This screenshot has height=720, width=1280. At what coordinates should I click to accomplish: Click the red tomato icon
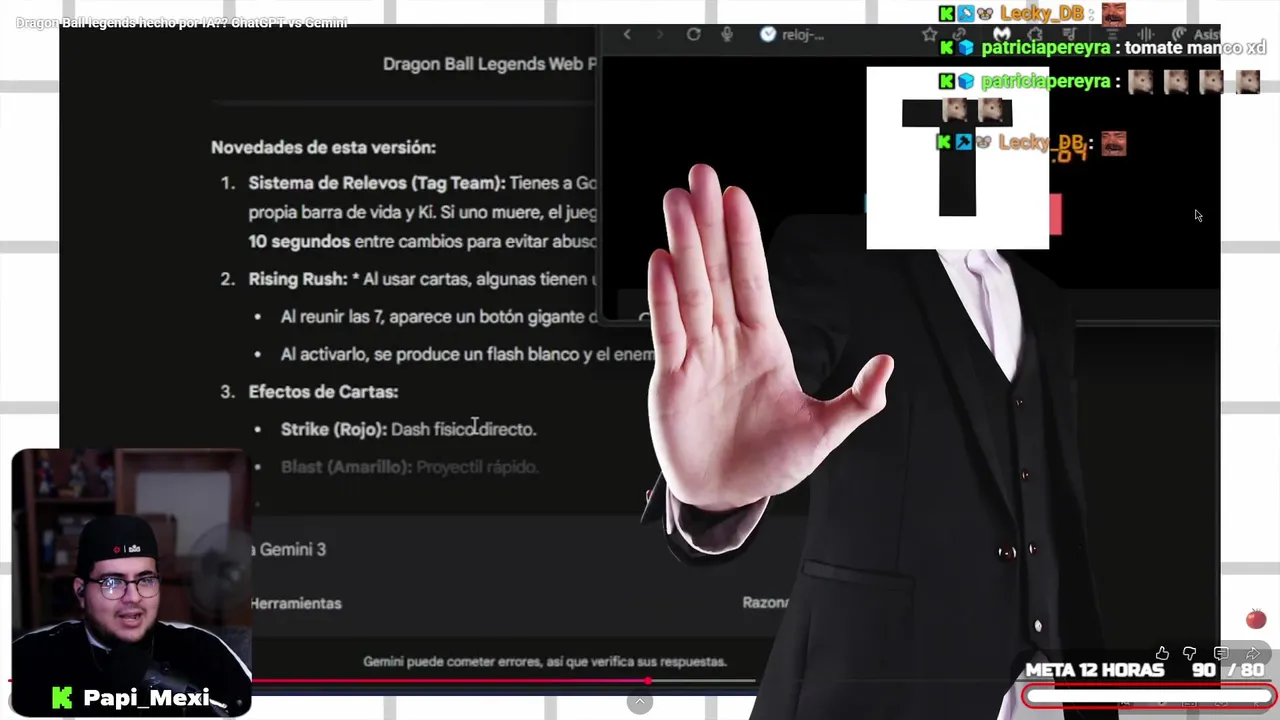pos(1256,619)
